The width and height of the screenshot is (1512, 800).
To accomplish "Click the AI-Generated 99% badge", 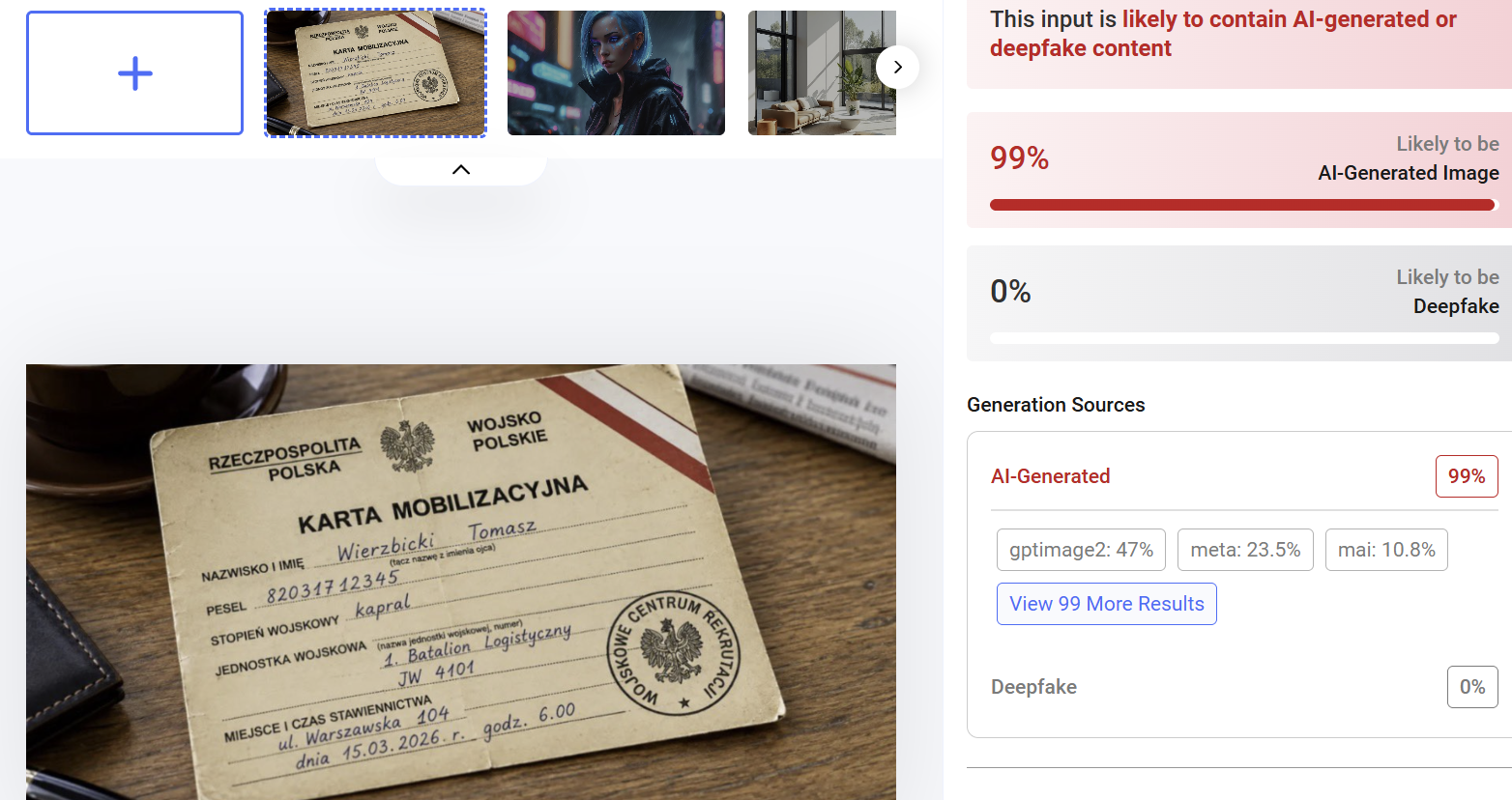I will tap(1467, 476).
